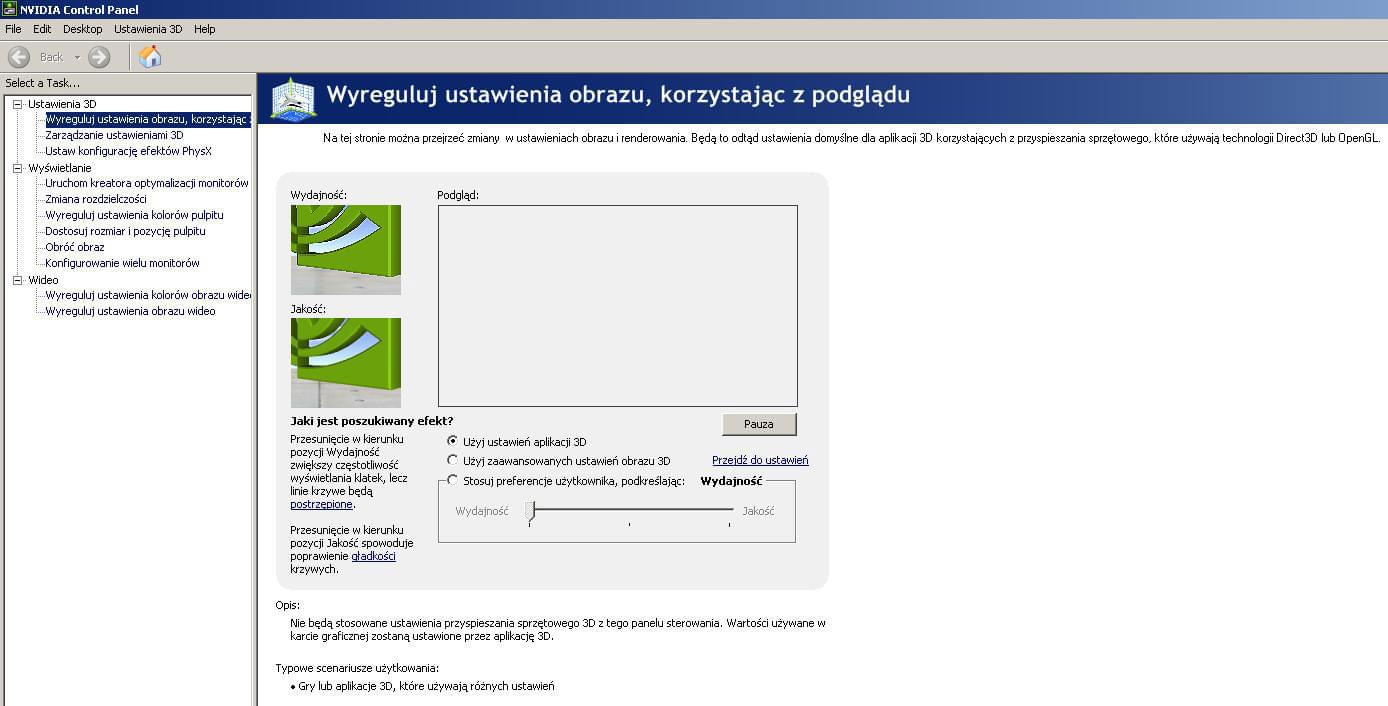
Task: Open the Back history dropdown arrow
Action: tap(77, 57)
